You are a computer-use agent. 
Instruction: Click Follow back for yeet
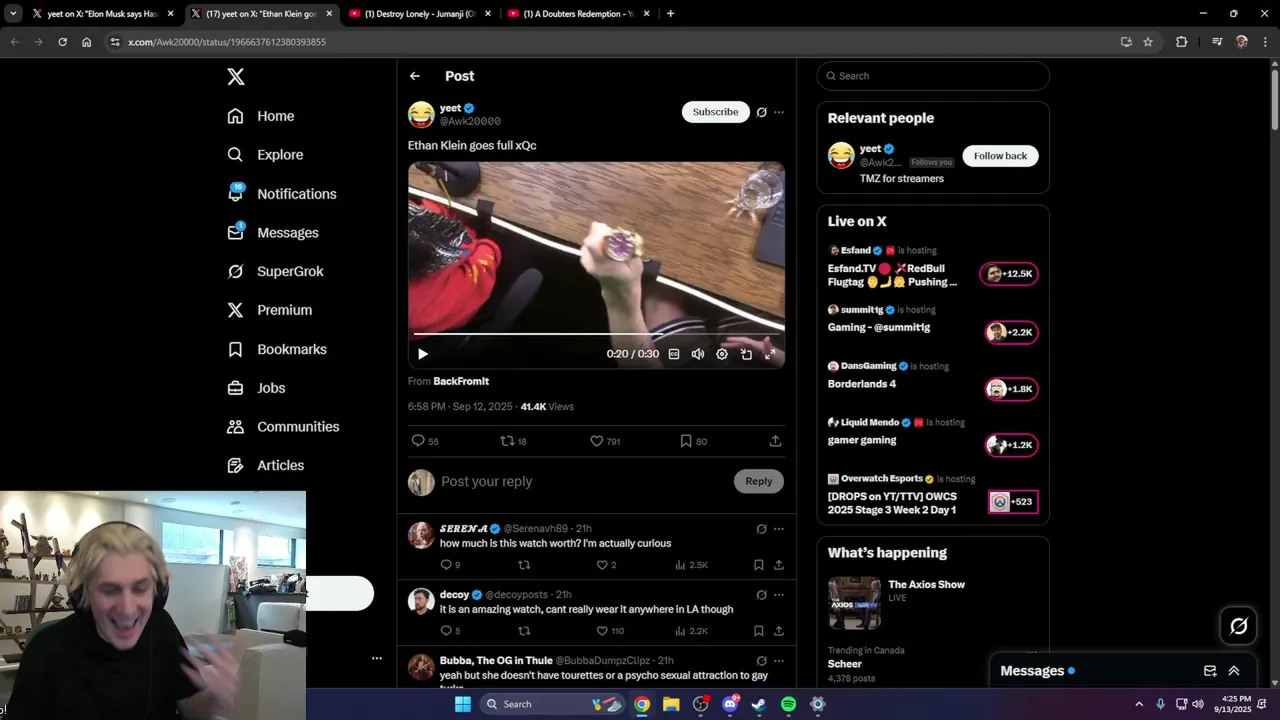(x=1000, y=156)
